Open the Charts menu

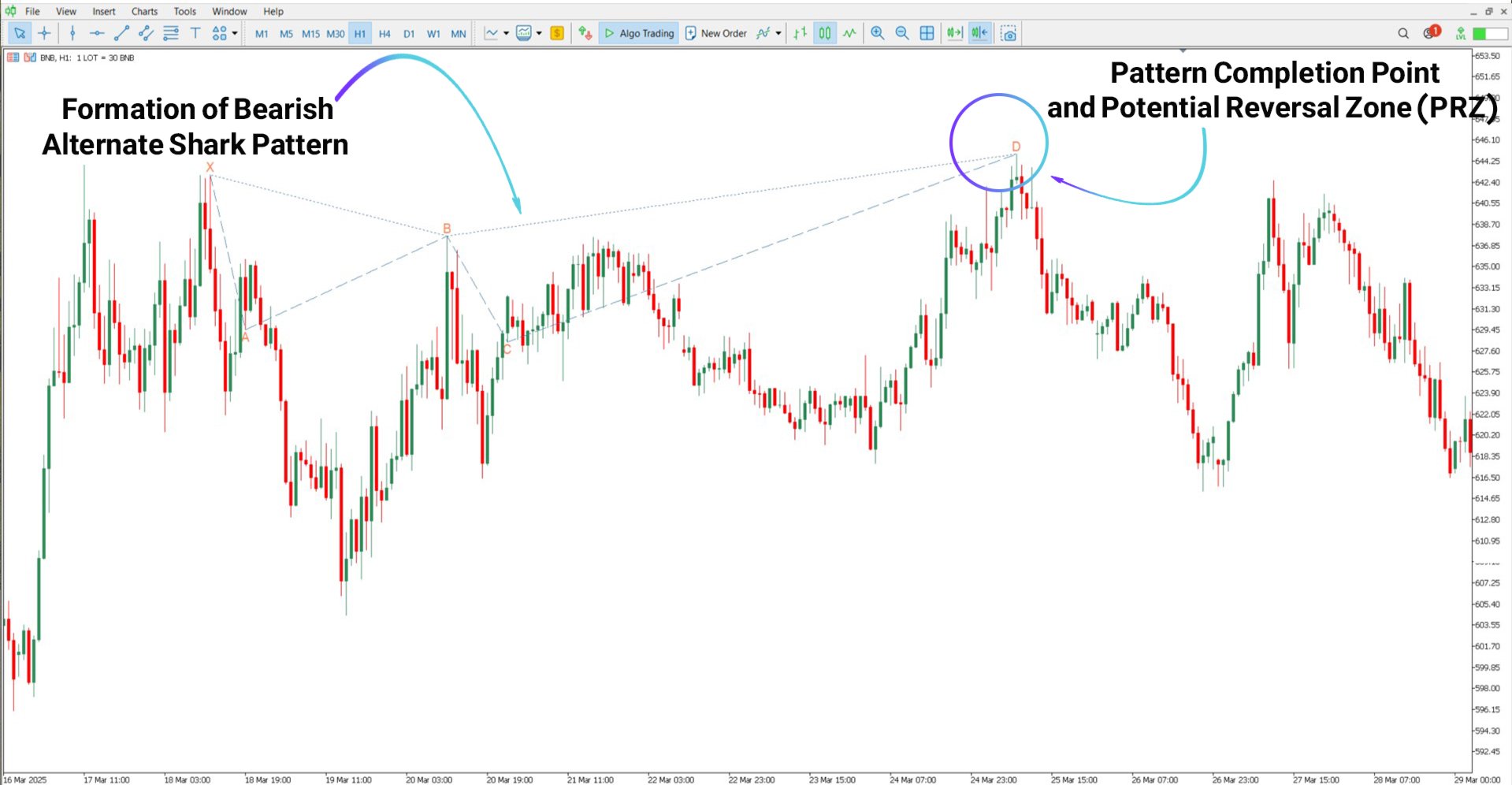[x=144, y=11]
